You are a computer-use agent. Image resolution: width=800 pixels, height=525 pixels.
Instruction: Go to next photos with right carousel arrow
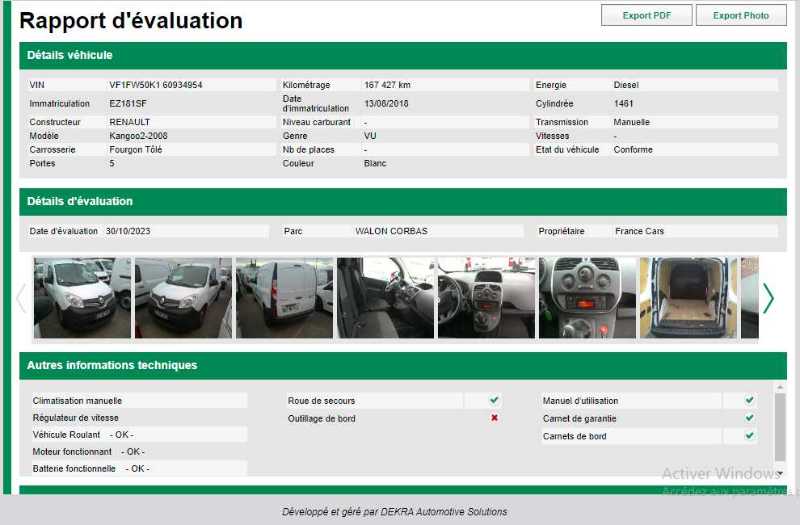point(768,298)
